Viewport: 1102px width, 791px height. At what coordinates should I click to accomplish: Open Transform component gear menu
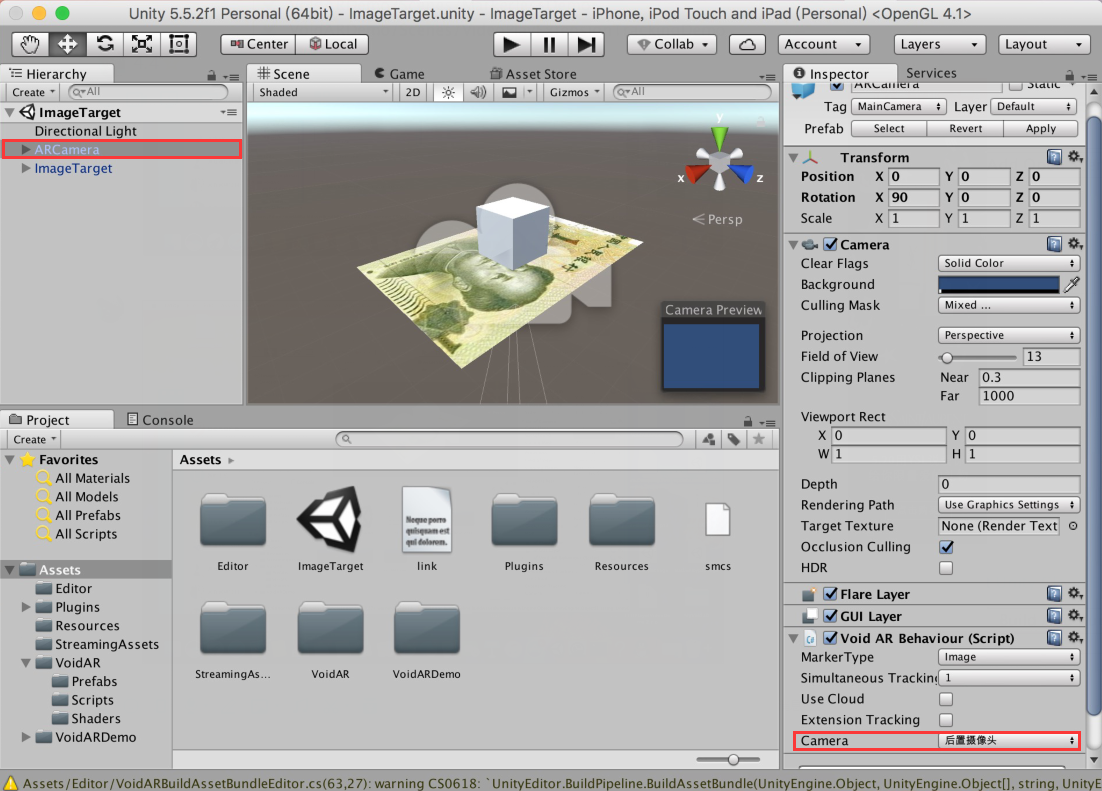(1075, 157)
